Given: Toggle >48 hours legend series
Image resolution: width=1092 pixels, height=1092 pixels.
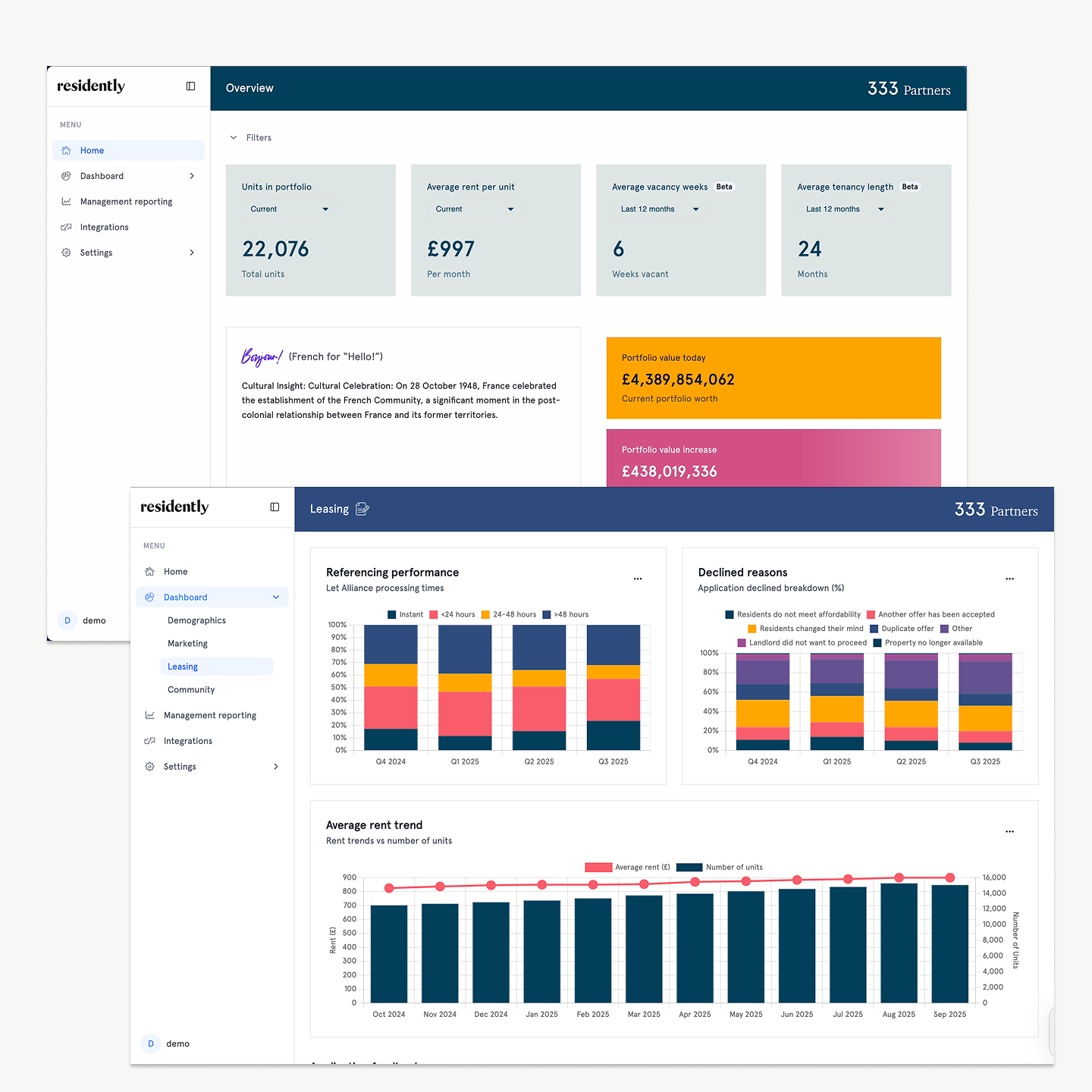Looking at the screenshot, I should (566, 615).
